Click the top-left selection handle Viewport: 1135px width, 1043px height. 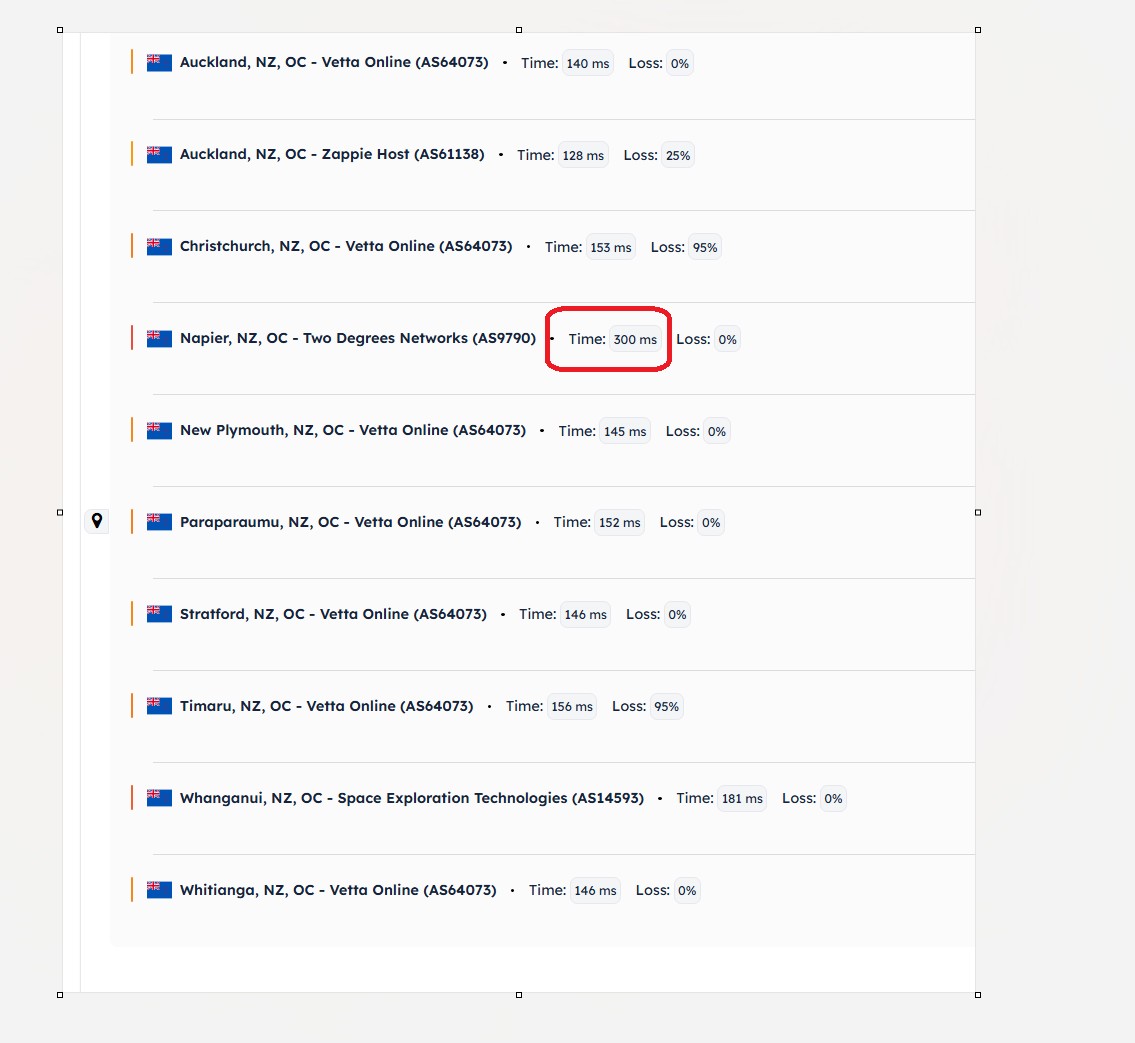pos(60,30)
